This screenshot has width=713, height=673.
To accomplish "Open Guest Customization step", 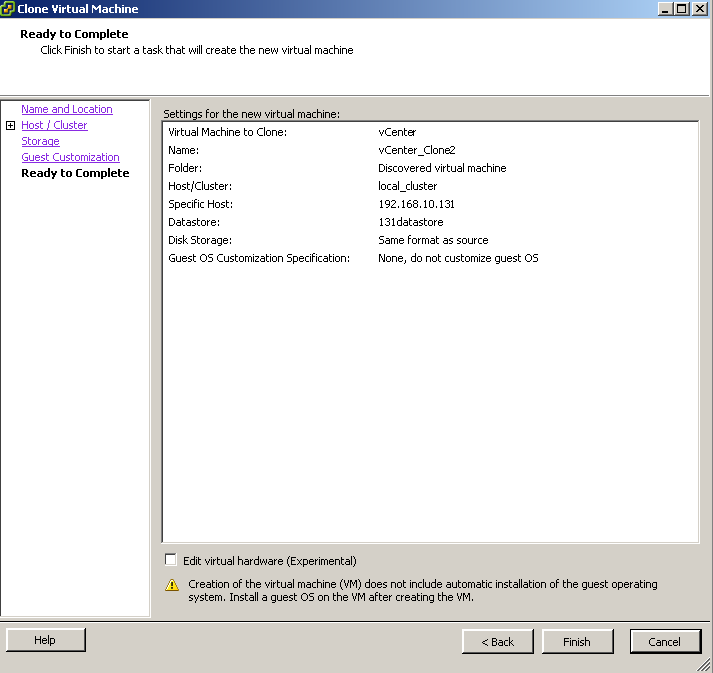I will [x=70, y=157].
